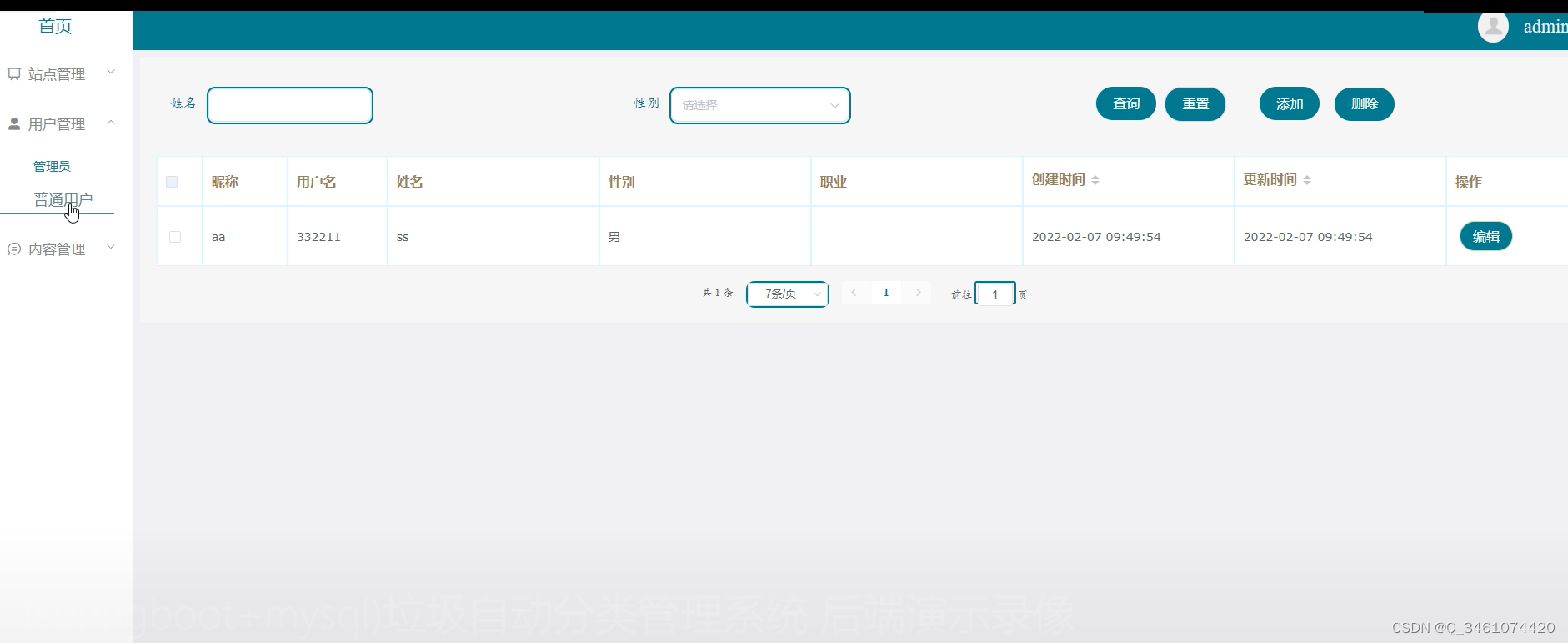Select page 1 in pagination

click(886, 293)
